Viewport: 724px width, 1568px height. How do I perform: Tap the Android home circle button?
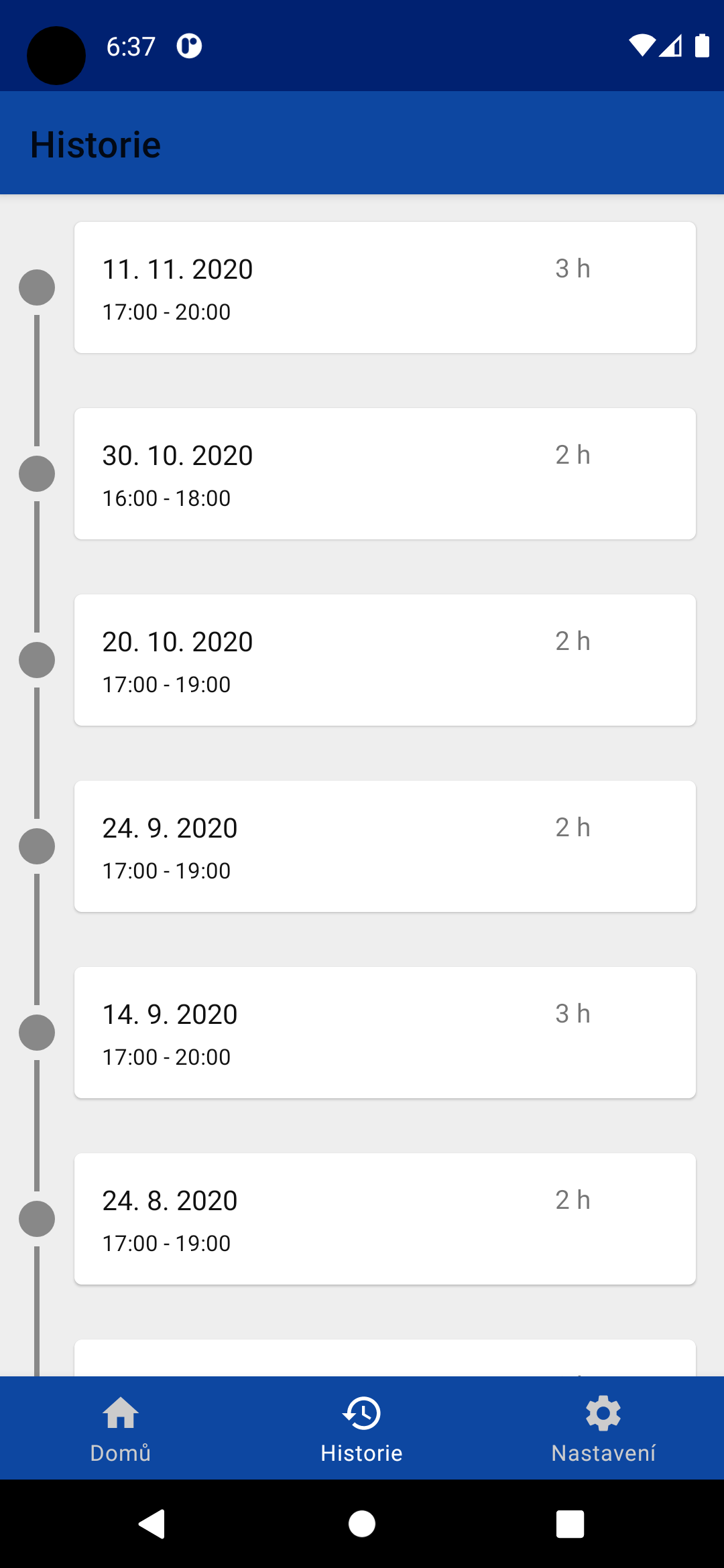click(362, 1524)
